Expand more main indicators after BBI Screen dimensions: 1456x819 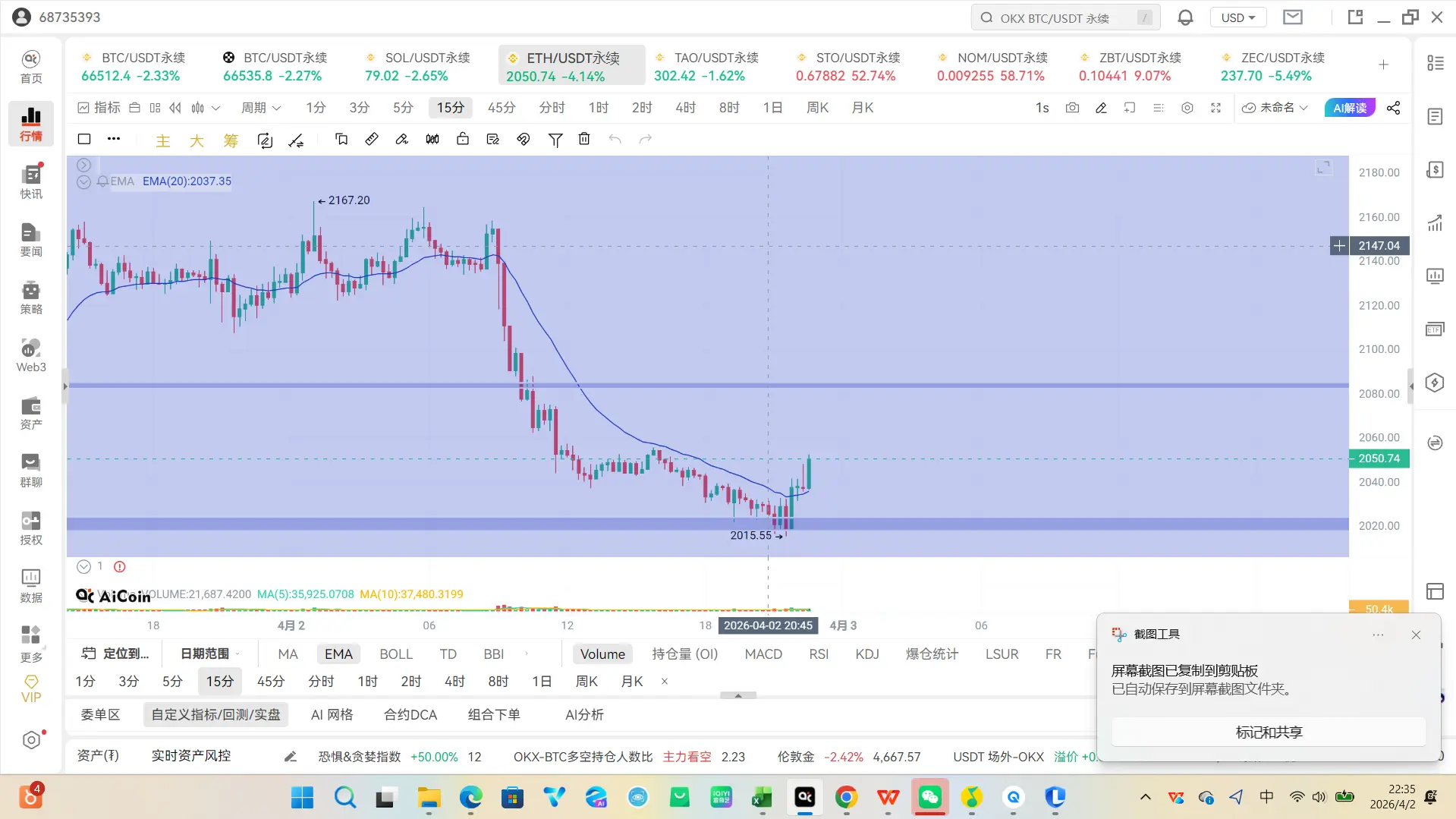[x=527, y=654]
